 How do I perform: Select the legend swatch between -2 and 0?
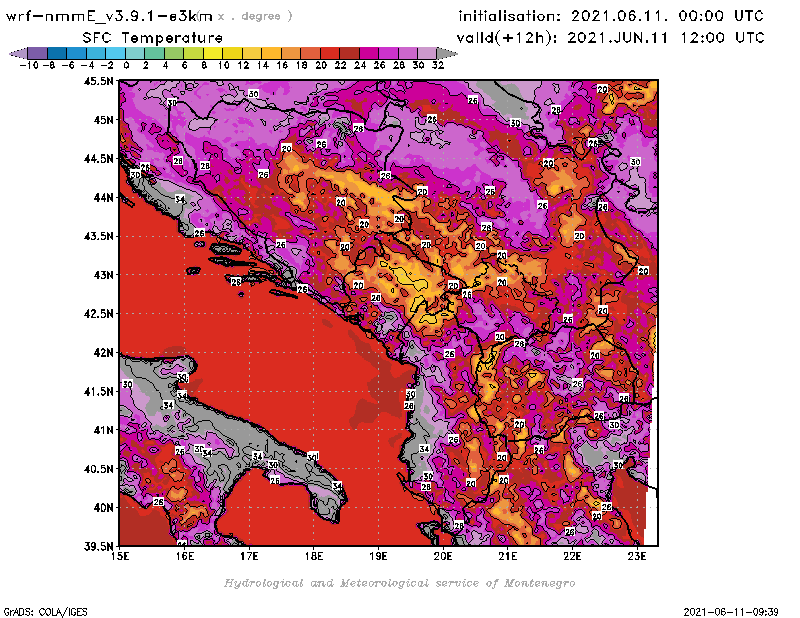[x=115, y=53]
